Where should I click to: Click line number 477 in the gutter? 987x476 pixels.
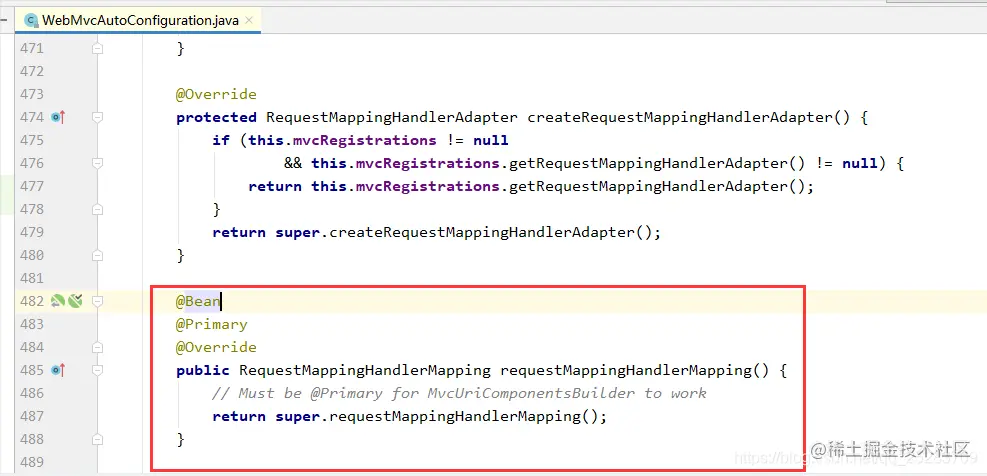click(31, 186)
